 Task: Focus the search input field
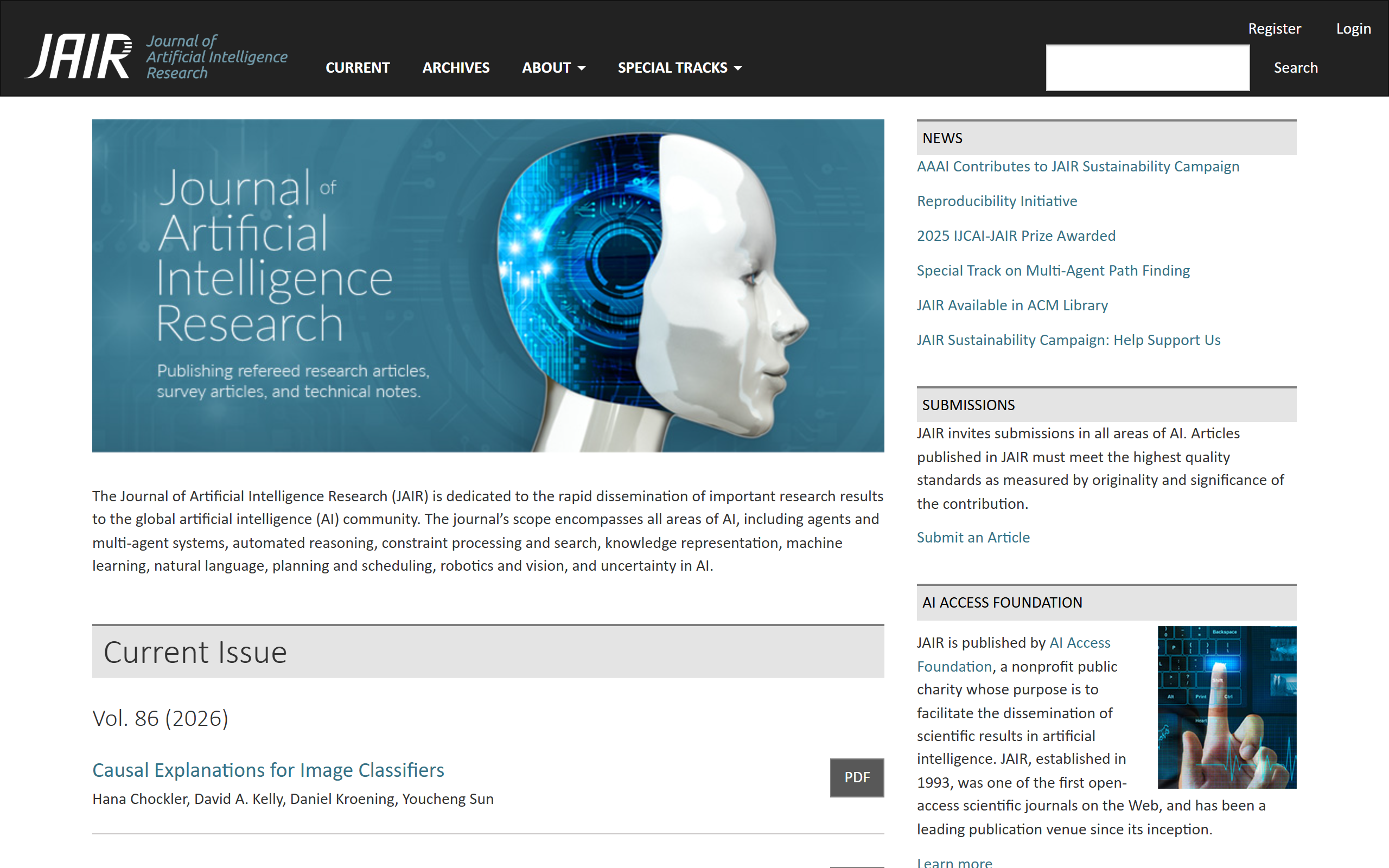point(1148,68)
